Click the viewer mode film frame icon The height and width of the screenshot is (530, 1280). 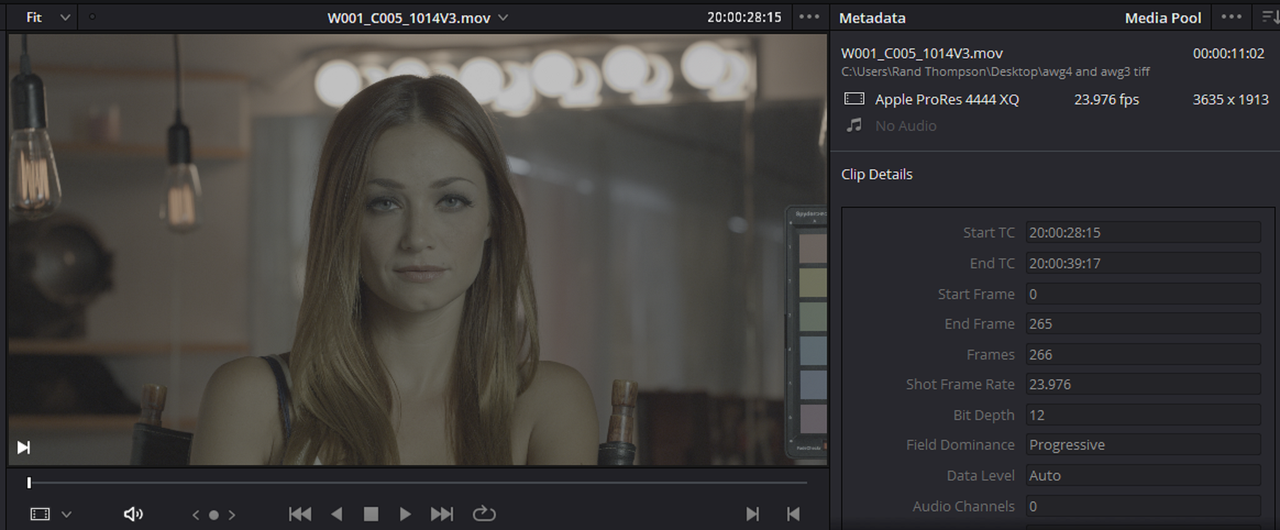click(40, 514)
